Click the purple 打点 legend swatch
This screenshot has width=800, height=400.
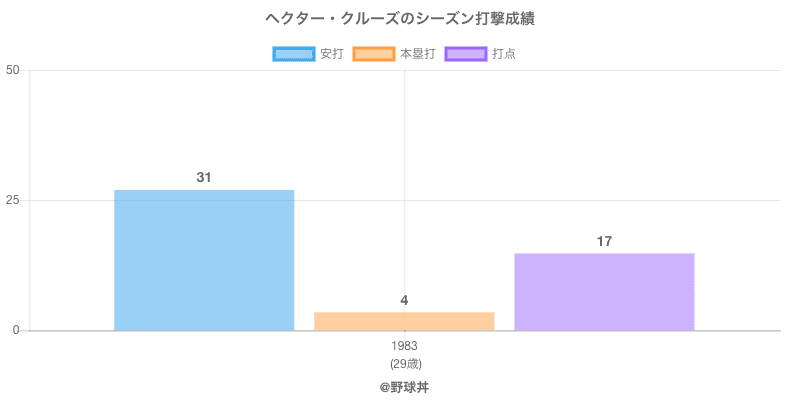pos(465,54)
